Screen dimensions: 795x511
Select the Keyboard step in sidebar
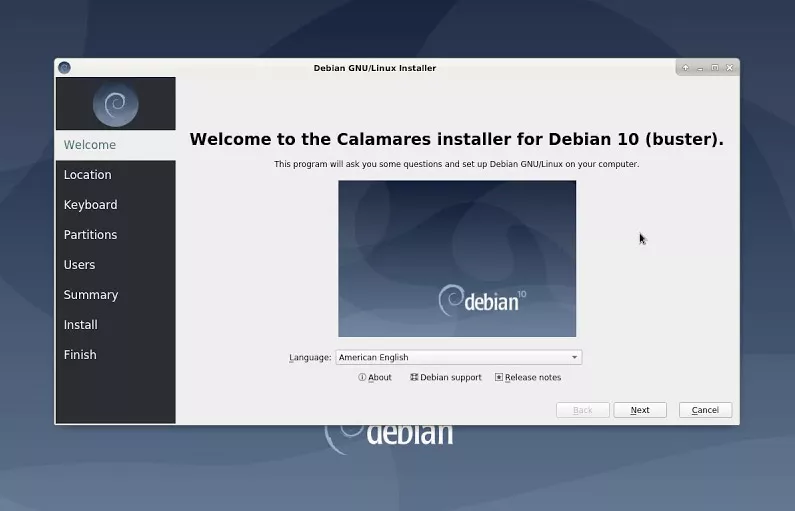(116, 205)
